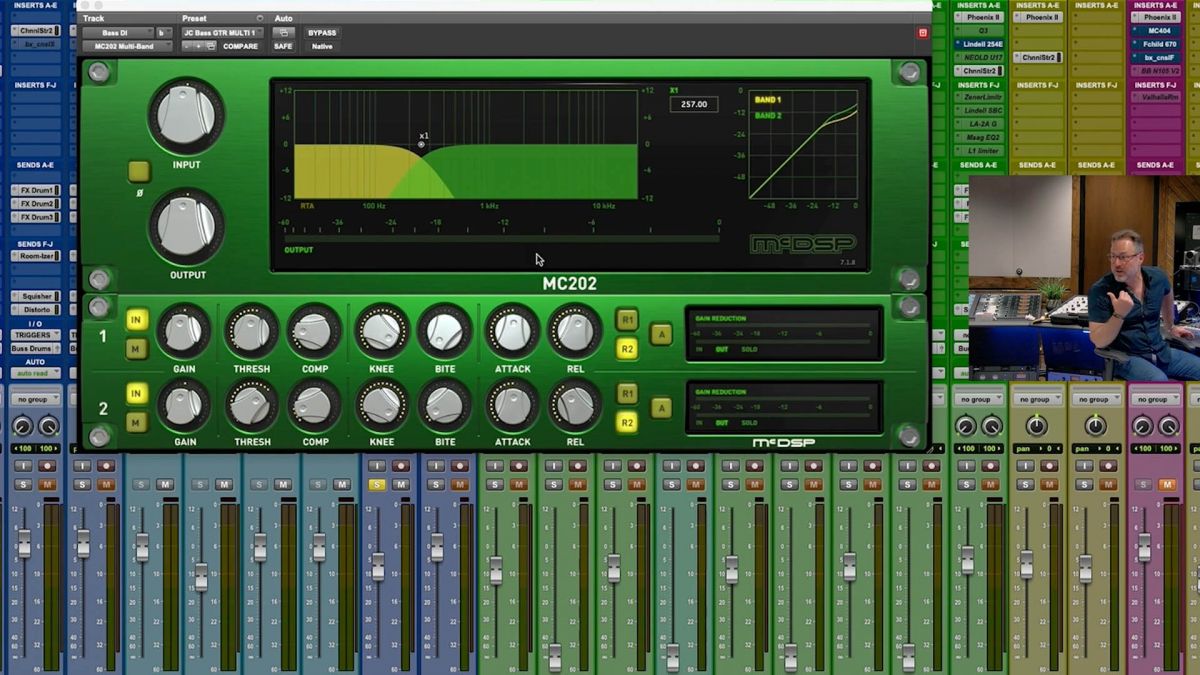This screenshot has width=1200, height=675.
Task: Select BAND 1 in the curve legend
Action: coord(768,100)
